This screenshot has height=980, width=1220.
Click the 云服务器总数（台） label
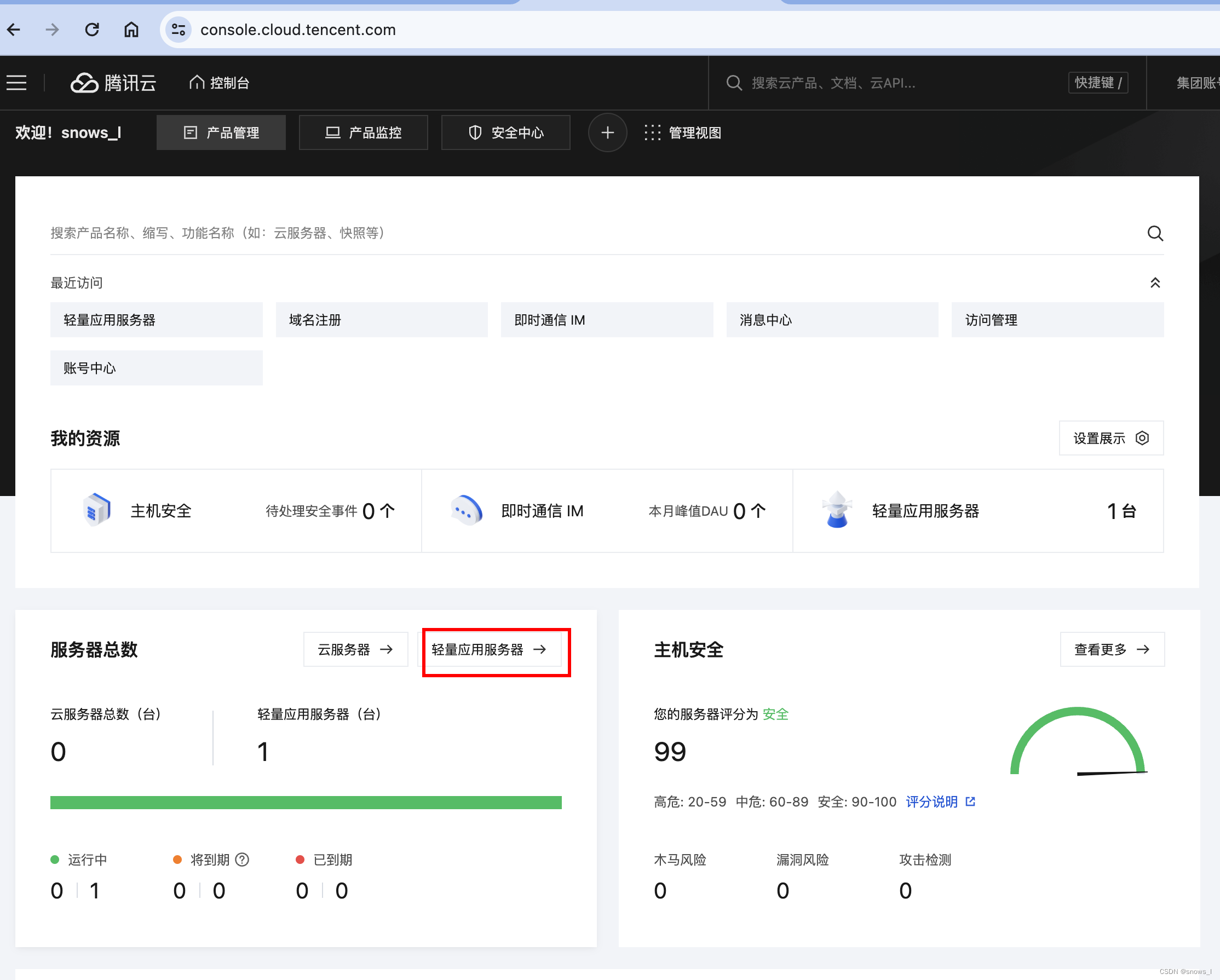coord(106,714)
